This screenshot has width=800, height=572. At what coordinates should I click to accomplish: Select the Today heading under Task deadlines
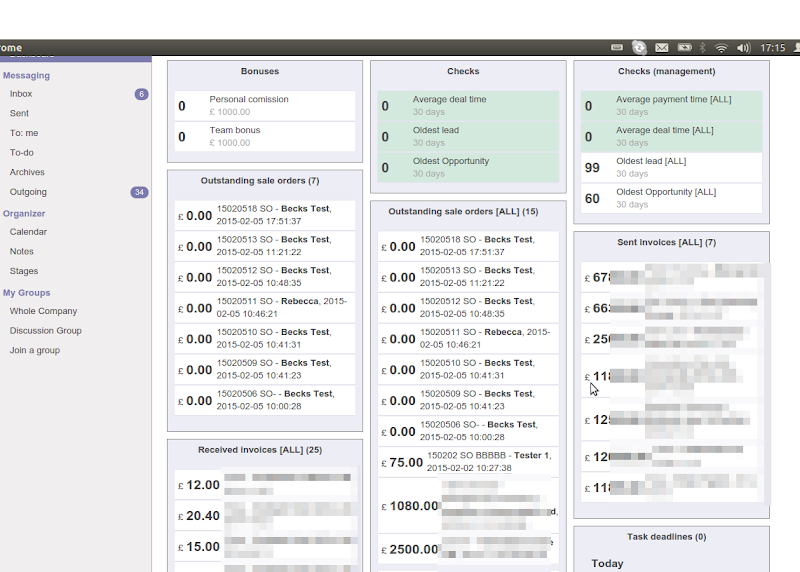point(607,563)
